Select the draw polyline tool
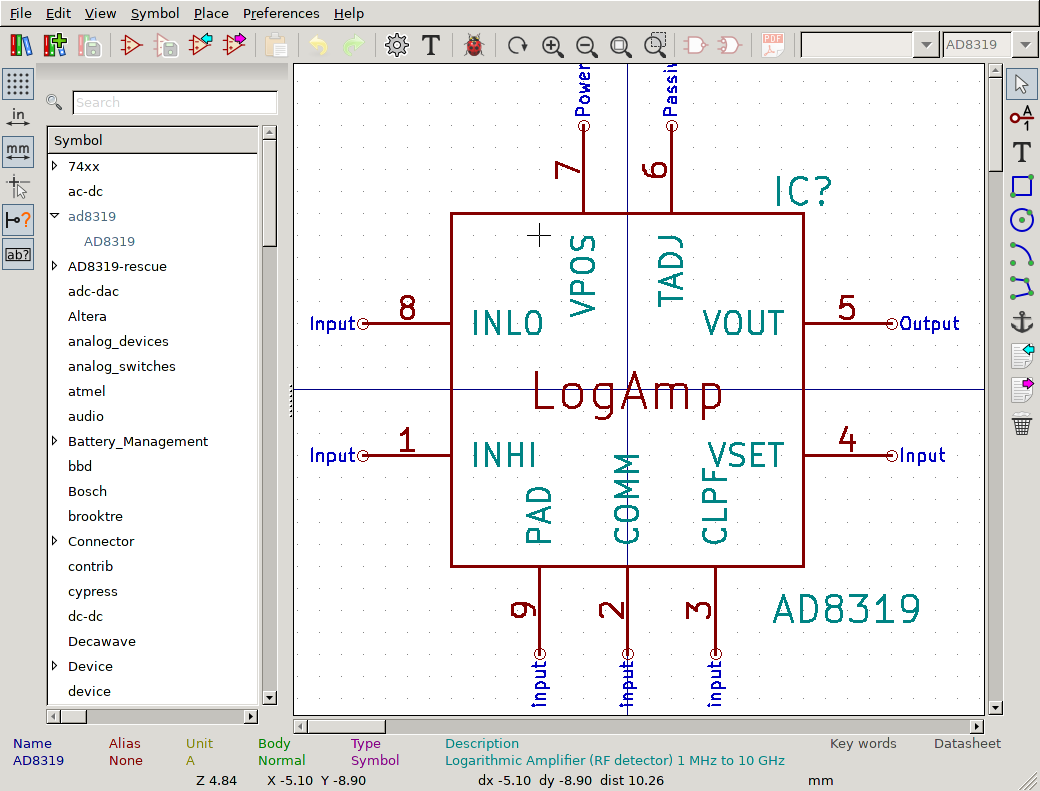The width and height of the screenshot is (1040, 791). 1021,288
